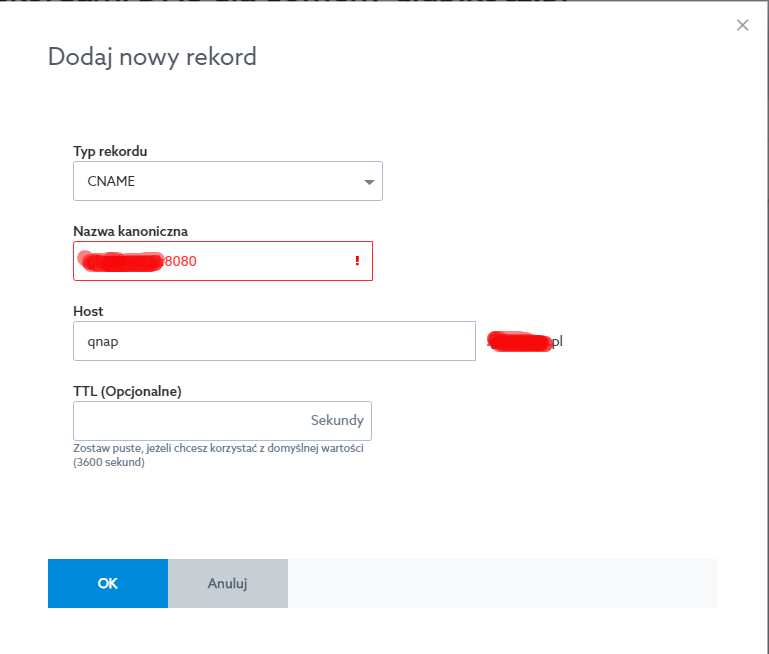The image size is (769, 654).
Task: Click the Host field label
Action: click(88, 311)
